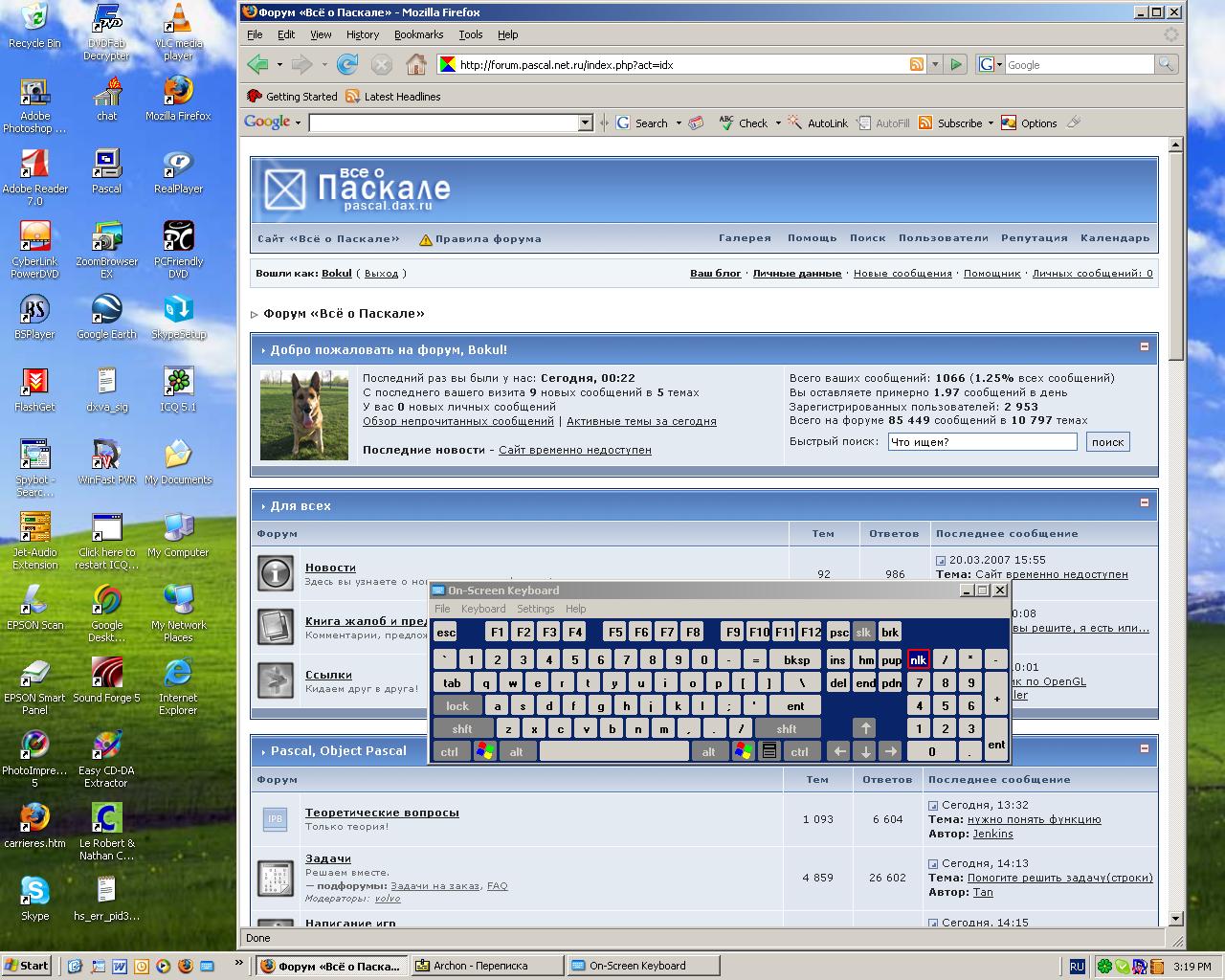Toggle the nlk key on On-Screen Keyboard
1225x980 pixels.
click(918, 659)
